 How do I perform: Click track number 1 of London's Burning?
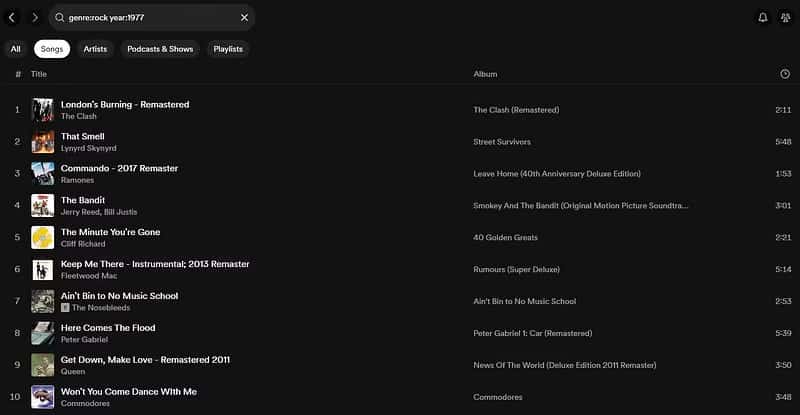pyautogui.click(x=17, y=110)
